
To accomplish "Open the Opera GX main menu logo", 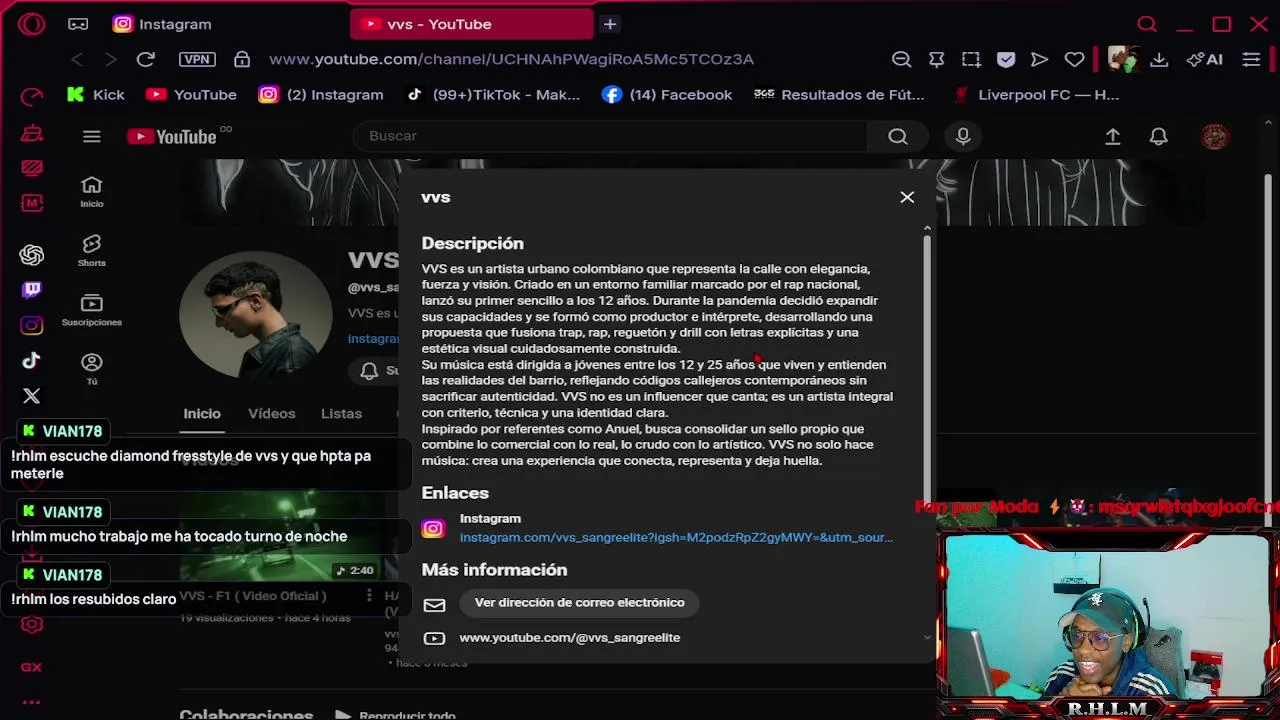I will tap(31, 24).
